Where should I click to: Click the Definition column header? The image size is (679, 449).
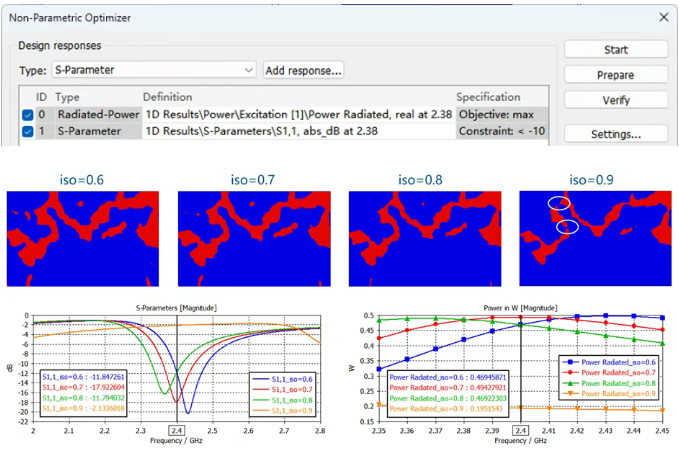(168, 97)
